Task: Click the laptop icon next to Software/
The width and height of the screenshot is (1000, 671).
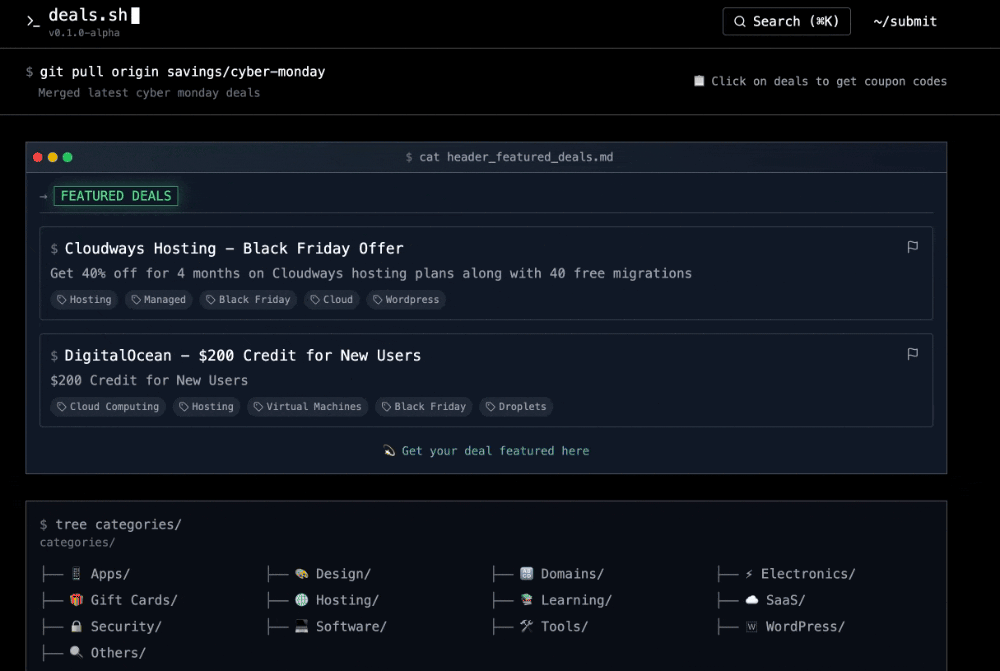Action: 302,626
